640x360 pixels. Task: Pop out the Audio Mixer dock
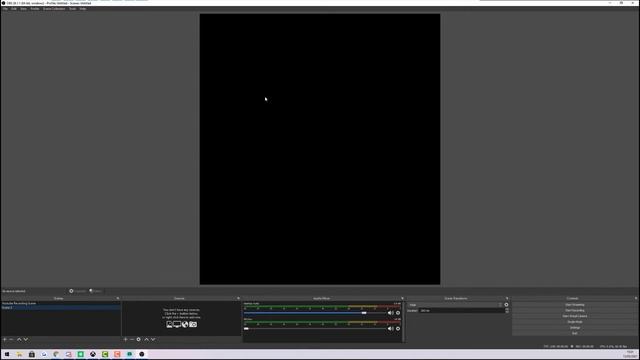pyautogui.click(x=402, y=298)
